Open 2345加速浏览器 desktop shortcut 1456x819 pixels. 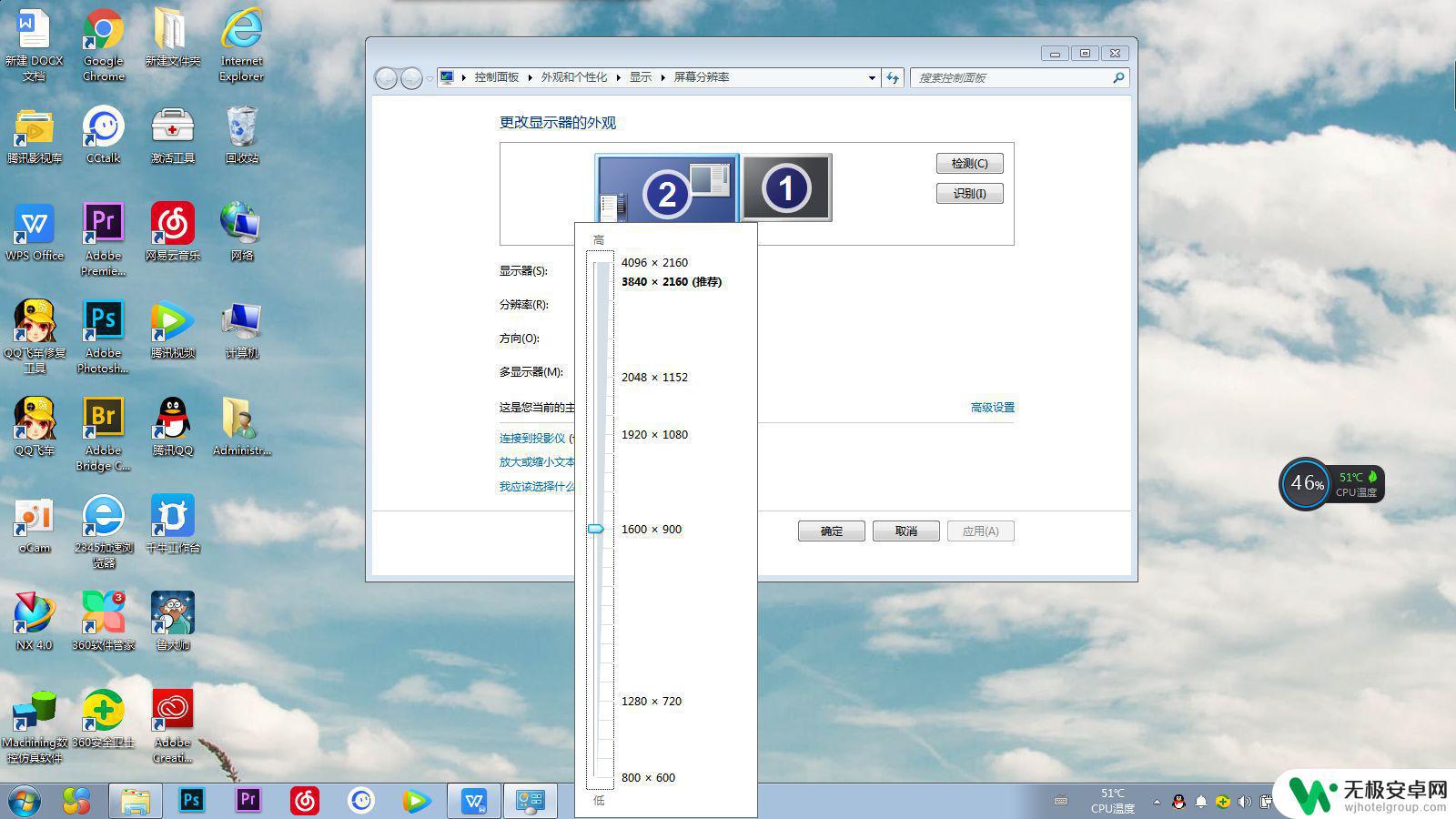pyautogui.click(x=103, y=531)
